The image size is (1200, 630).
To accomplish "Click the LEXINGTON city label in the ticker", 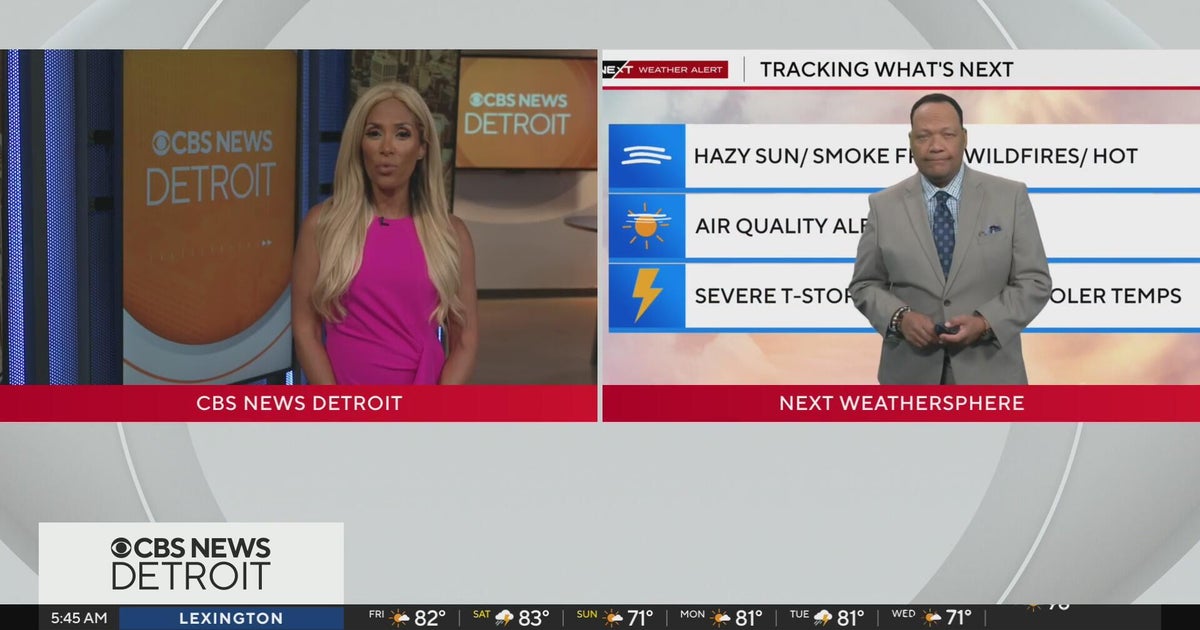I will (x=231, y=618).
